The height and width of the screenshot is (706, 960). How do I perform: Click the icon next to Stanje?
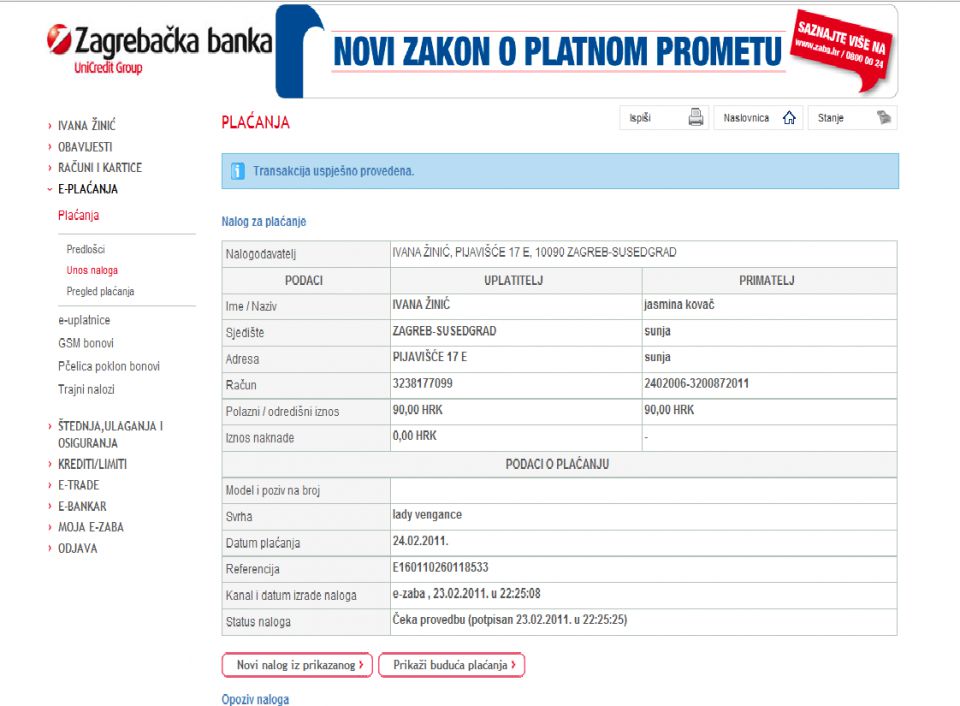883,117
